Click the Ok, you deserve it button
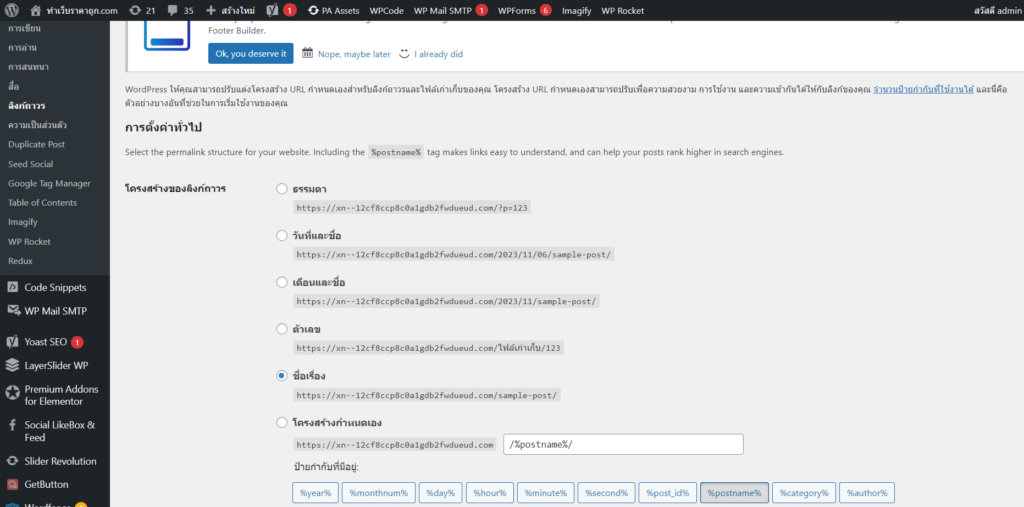 point(251,54)
